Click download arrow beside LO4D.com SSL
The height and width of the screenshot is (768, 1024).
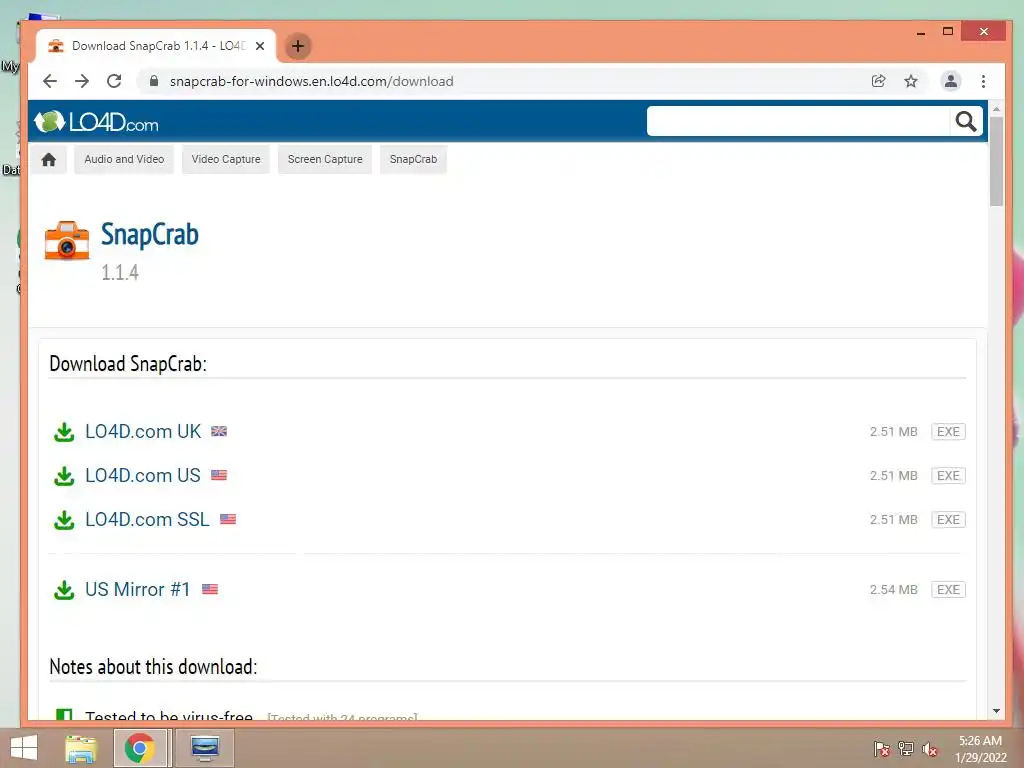tap(64, 520)
